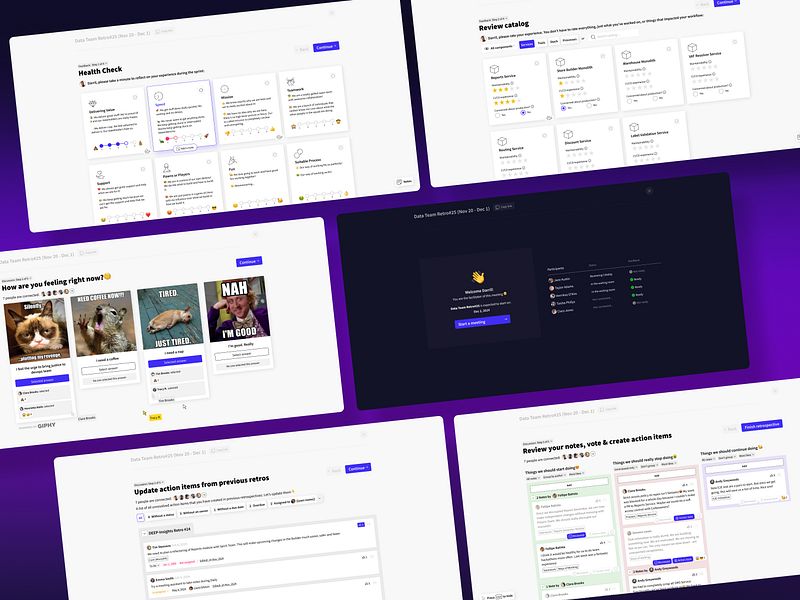Select the Overdue filter in action items window
800x600 pixels.
[x=257, y=505]
